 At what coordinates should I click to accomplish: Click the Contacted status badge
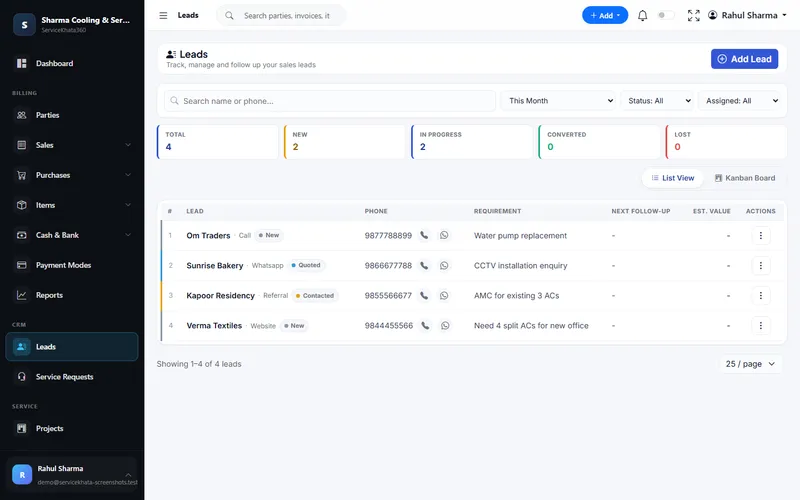point(315,295)
